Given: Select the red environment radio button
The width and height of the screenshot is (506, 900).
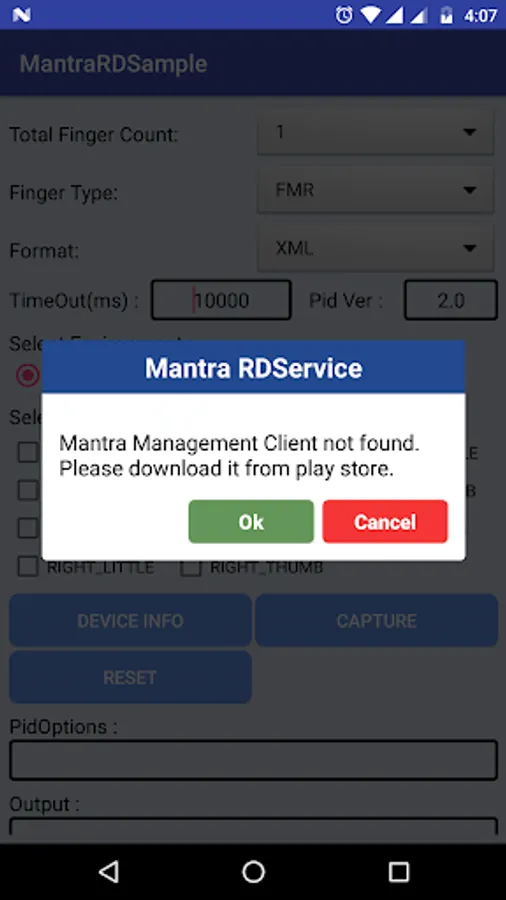Looking at the screenshot, I should 28,375.
